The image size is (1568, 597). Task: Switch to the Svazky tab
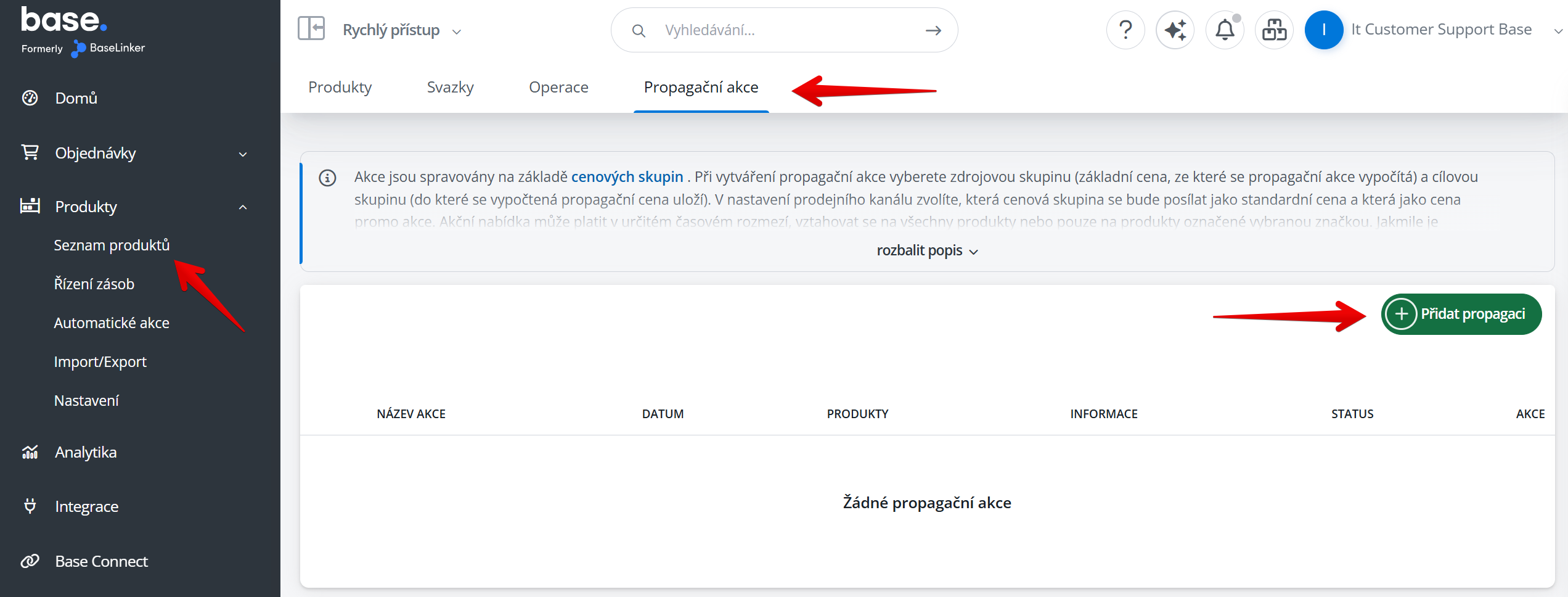click(x=451, y=88)
